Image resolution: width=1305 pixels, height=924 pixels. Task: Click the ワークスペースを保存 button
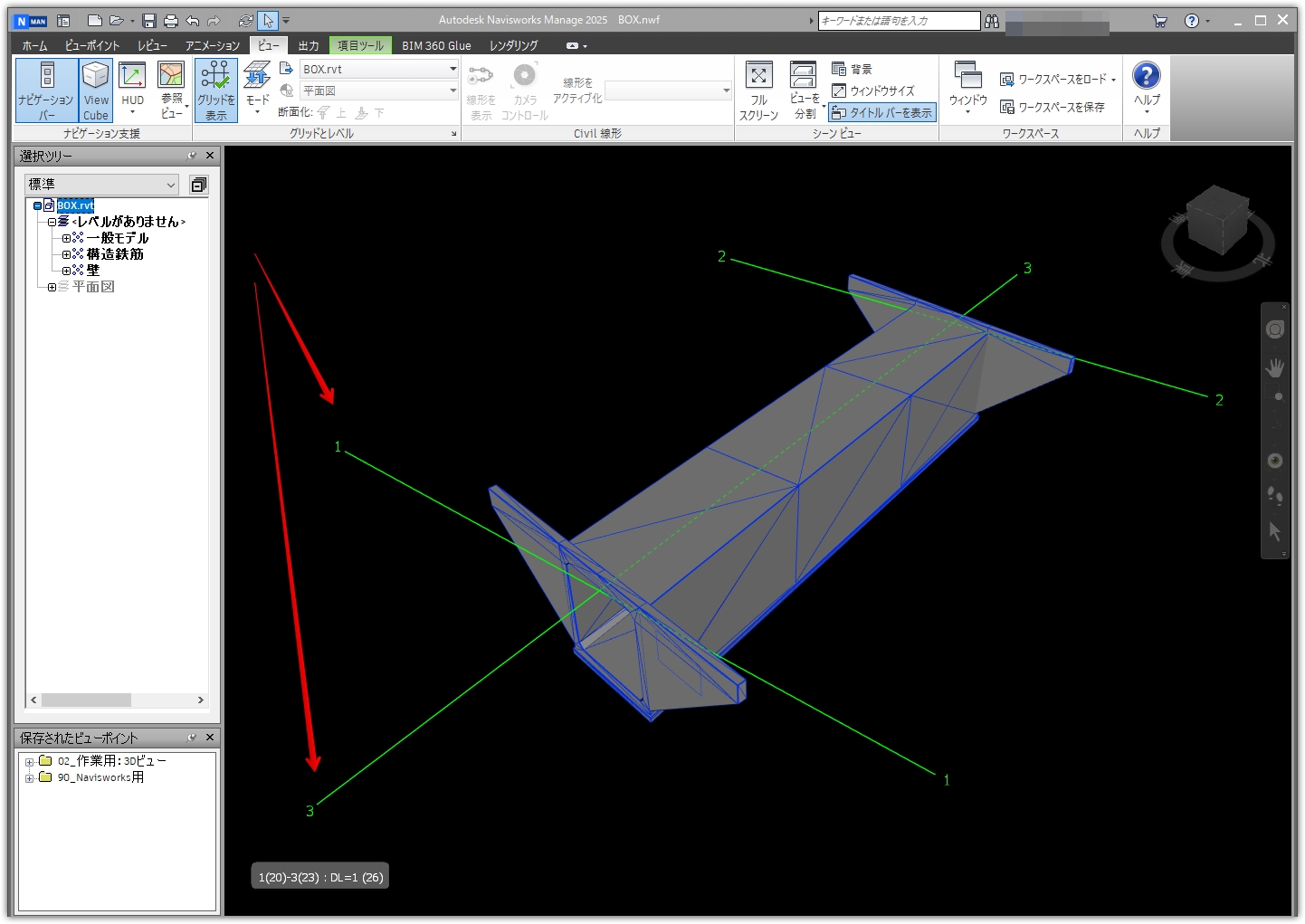pos(1055,106)
